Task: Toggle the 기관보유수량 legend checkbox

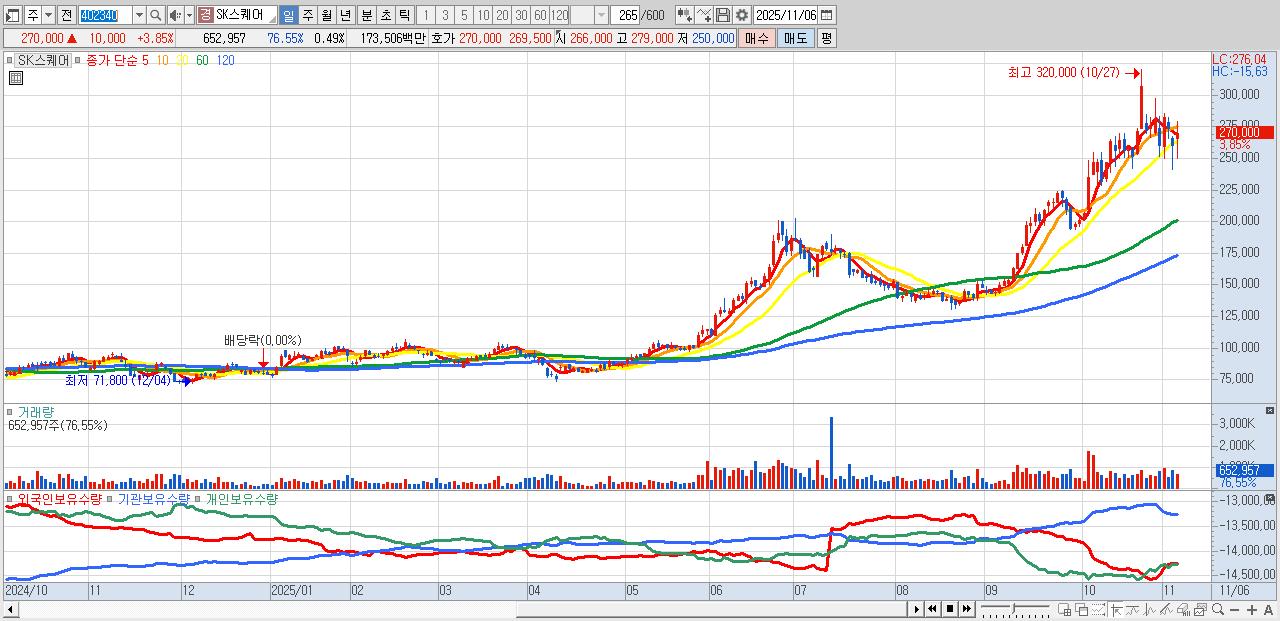Action: pyautogui.click(x=110, y=498)
